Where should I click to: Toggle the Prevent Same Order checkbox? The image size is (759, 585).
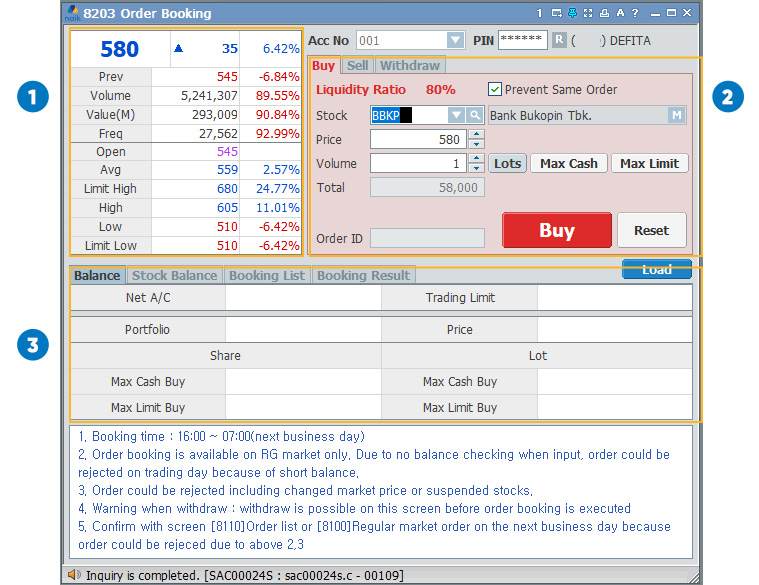494,89
